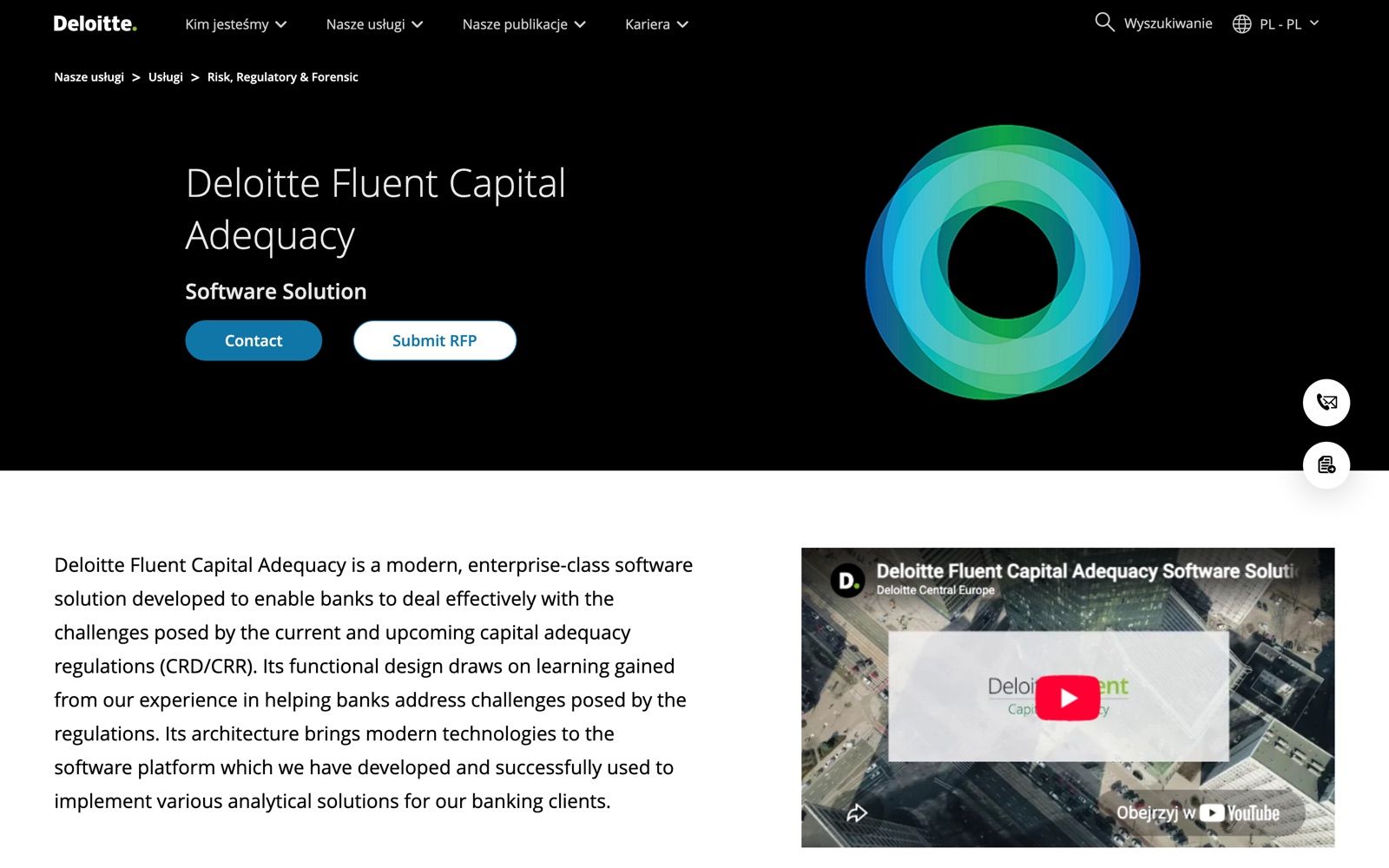Image resolution: width=1389 pixels, height=868 pixels.
Task: Open search via magnifying glass icon
Action: pos(1104,23)
